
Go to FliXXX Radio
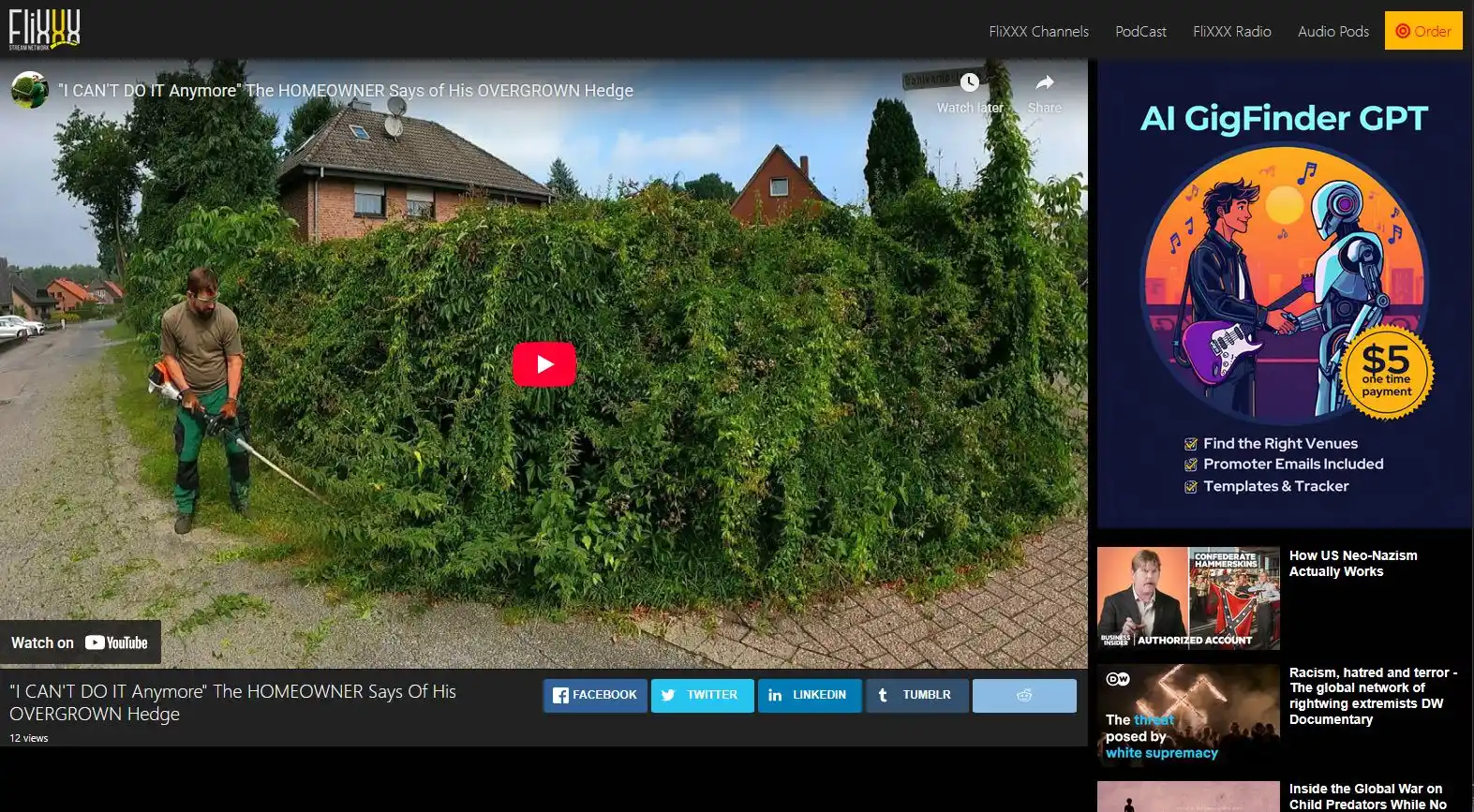pos(1231,31)
